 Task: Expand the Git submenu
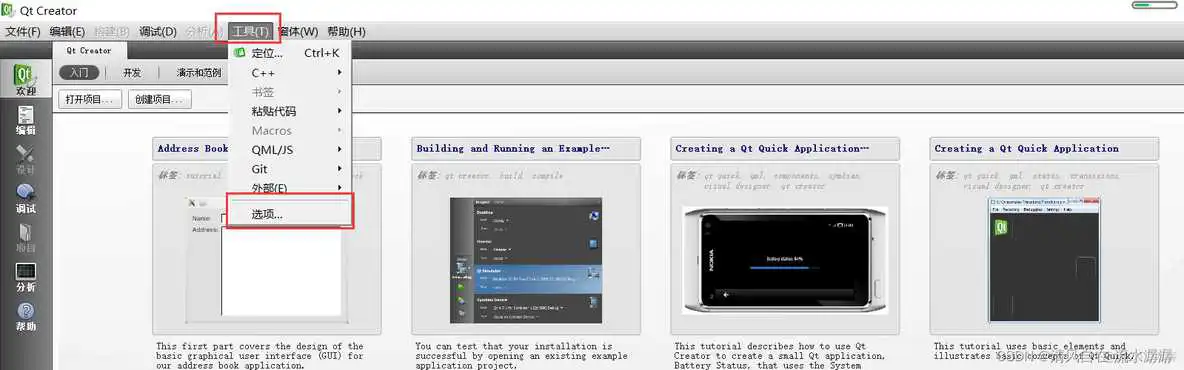coord(290,169)
